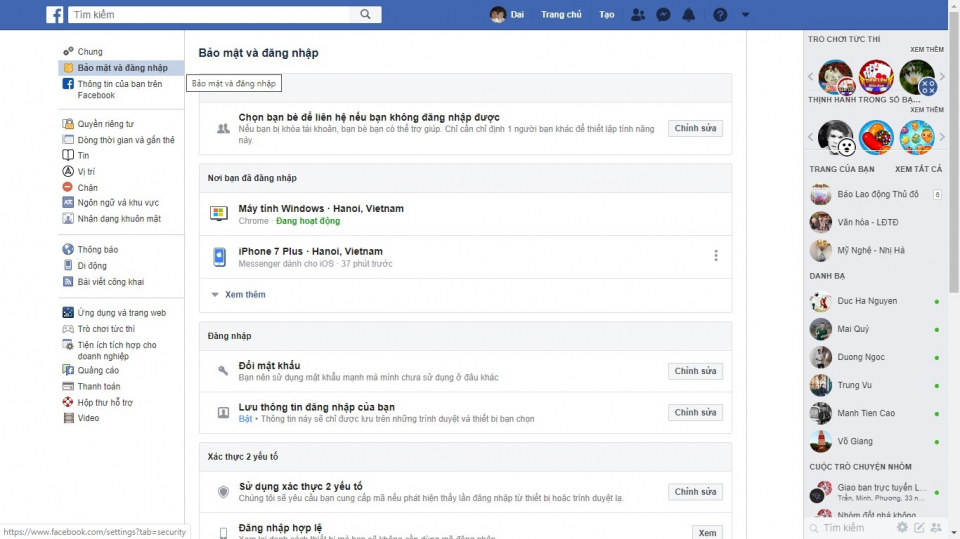
Task: Open the help question mark menu
Action: tap(719, 15)
